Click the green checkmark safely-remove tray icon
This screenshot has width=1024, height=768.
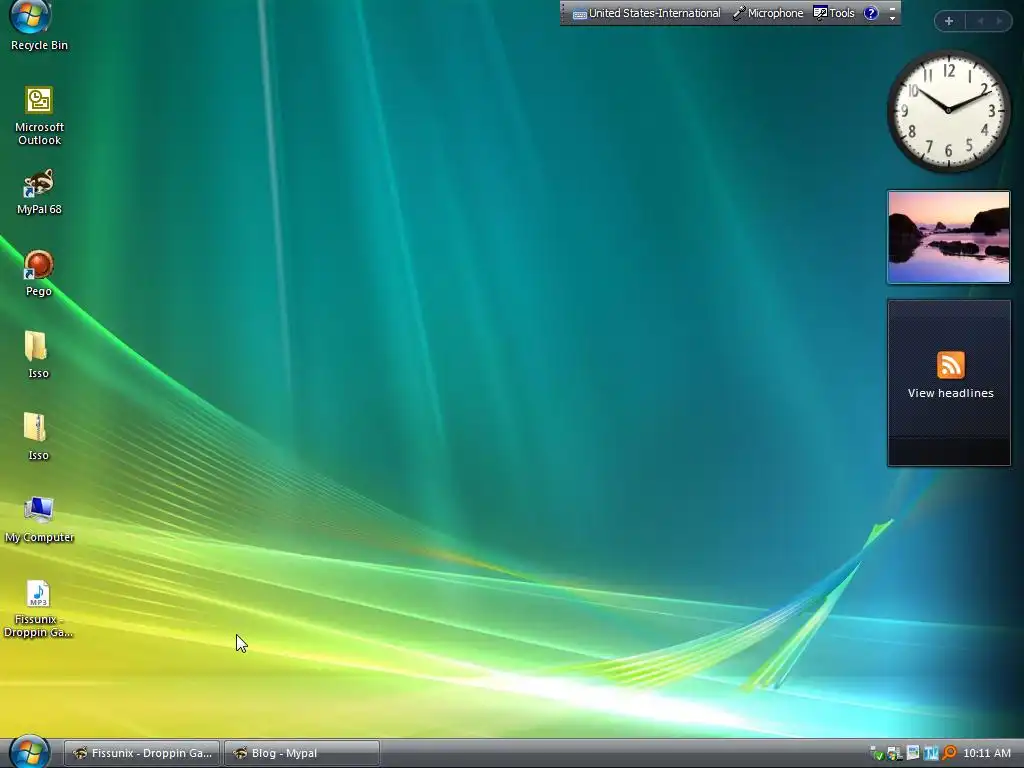pyautogui.click(x=878, y=754)
